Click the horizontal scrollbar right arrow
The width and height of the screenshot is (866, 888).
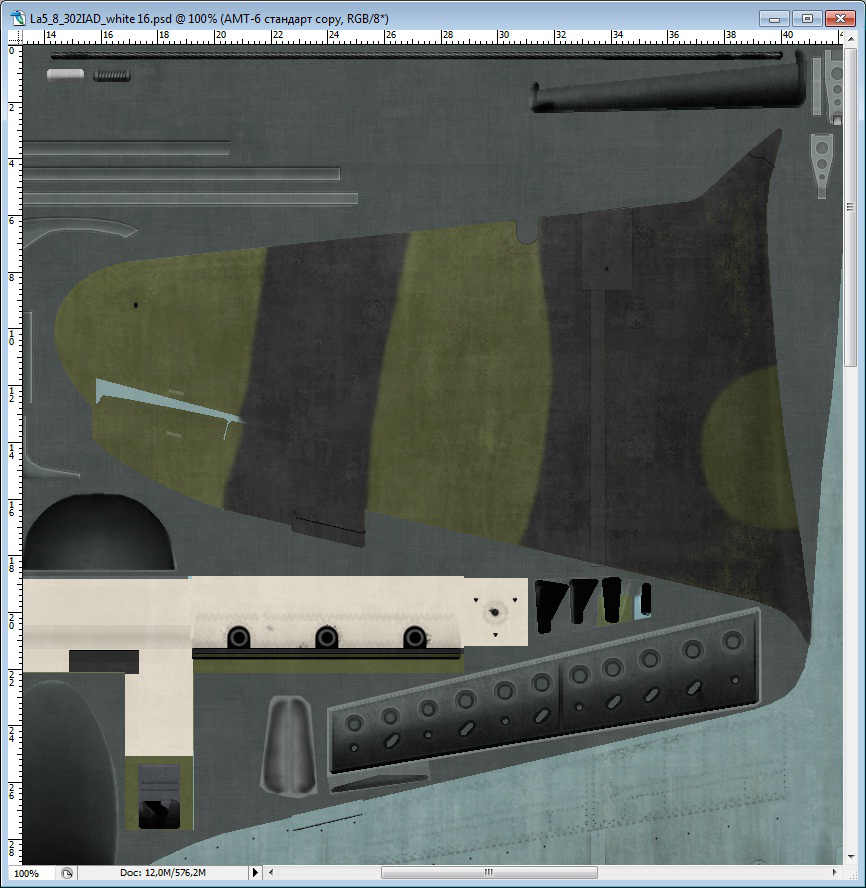[834, 873]
